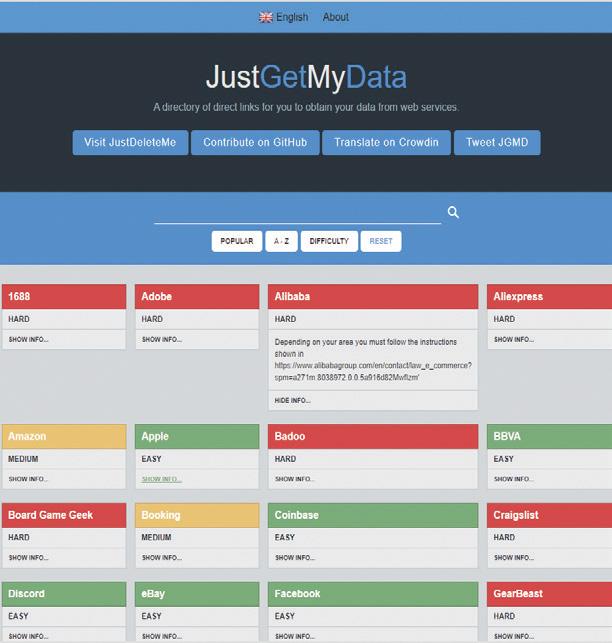Reset the sorting filter
Screen dimensions: 612x643
tap(381, 241)
